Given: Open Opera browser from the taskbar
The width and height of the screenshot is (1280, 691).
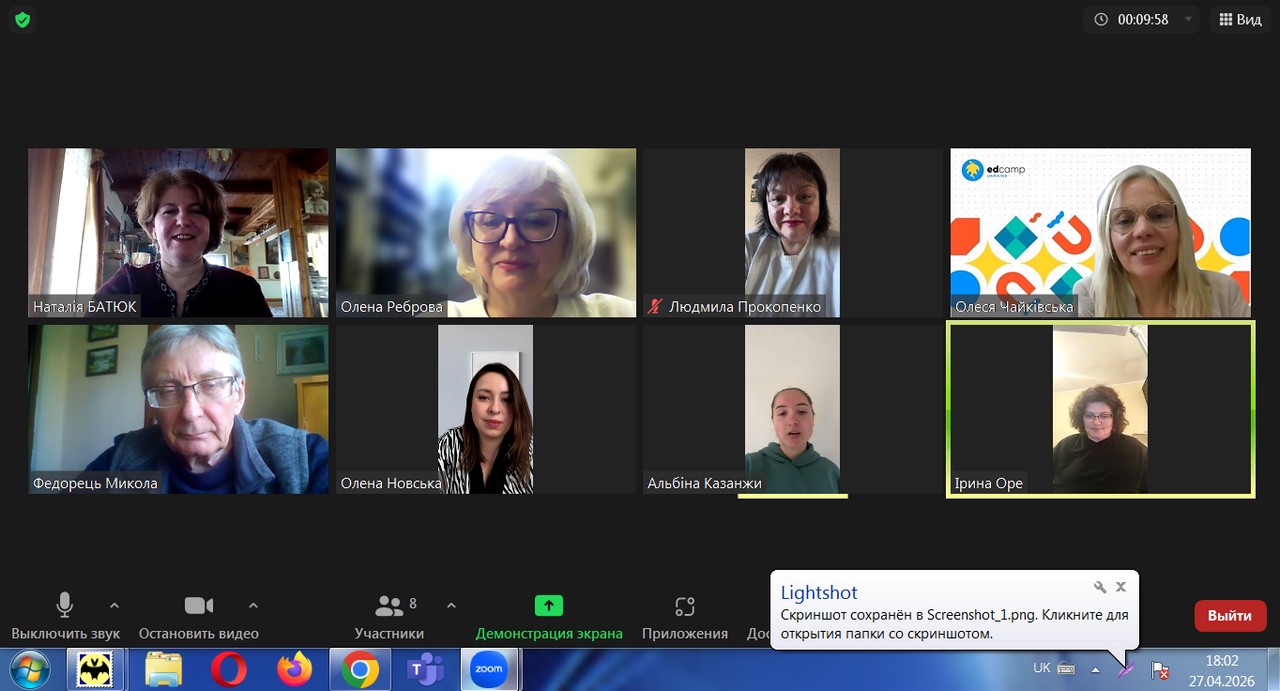Looking at the screenshot, I should (229, 669).
